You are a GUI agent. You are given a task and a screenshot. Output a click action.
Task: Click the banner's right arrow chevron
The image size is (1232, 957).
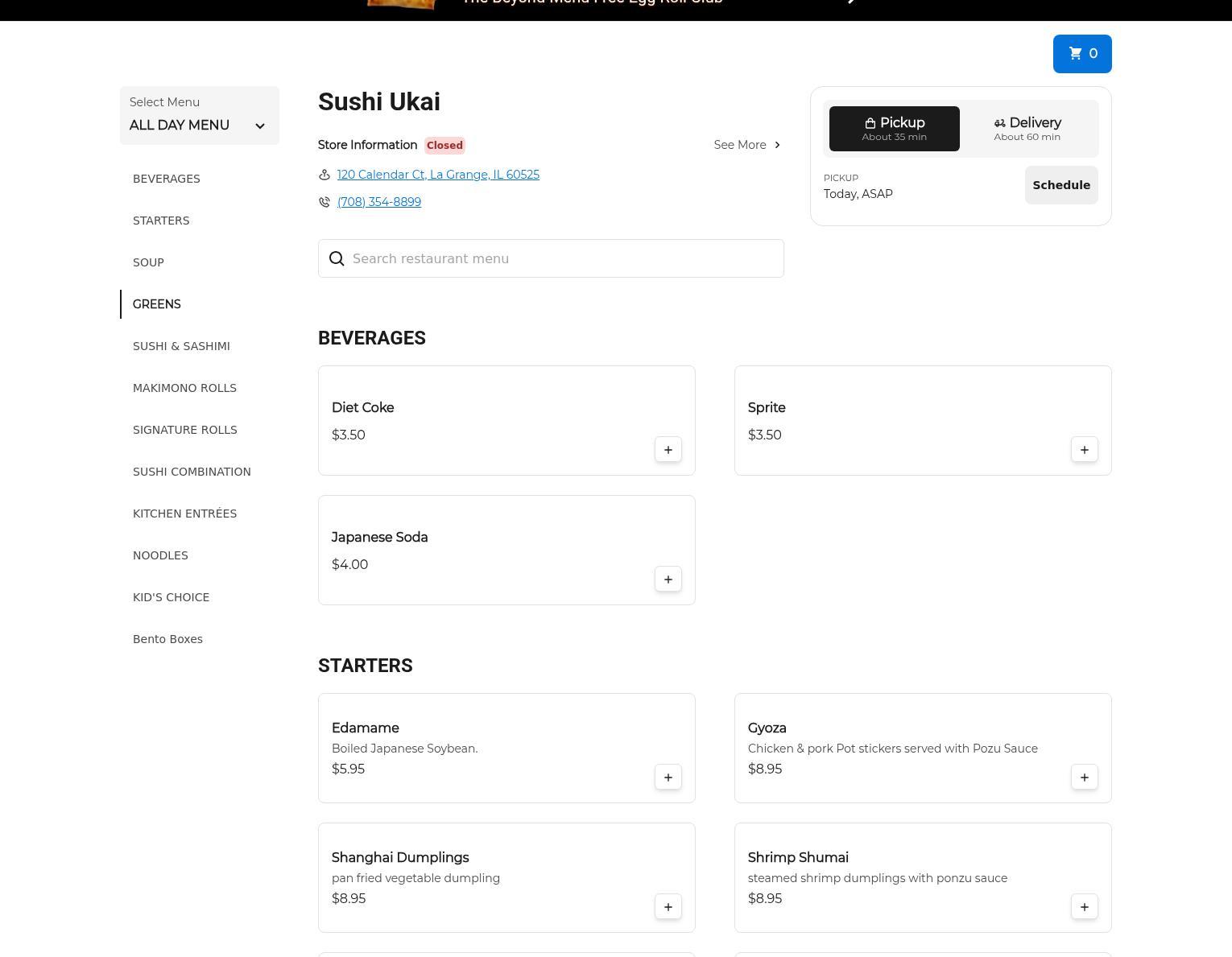pos(852,2)
